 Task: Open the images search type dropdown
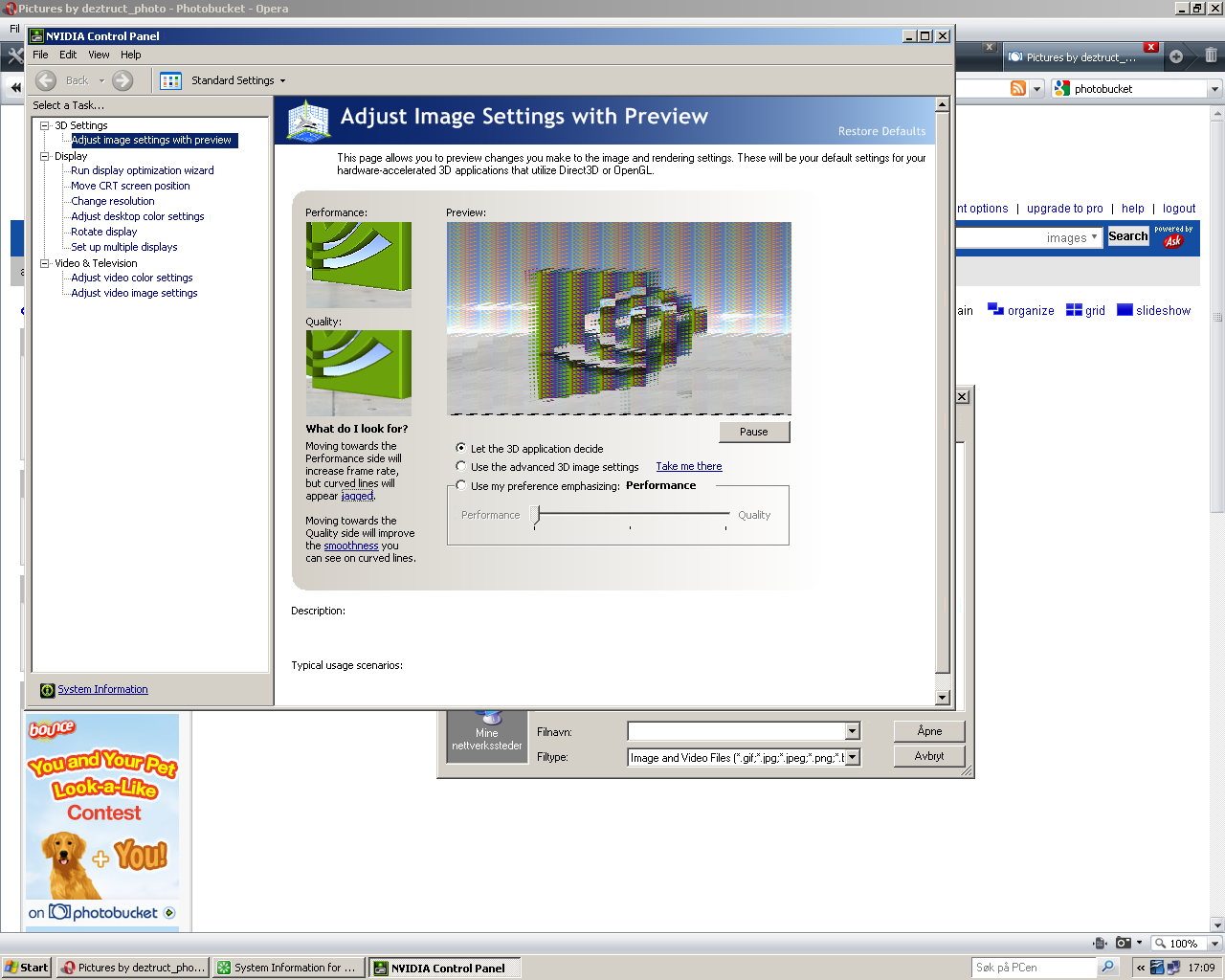tap(1094, 237)
